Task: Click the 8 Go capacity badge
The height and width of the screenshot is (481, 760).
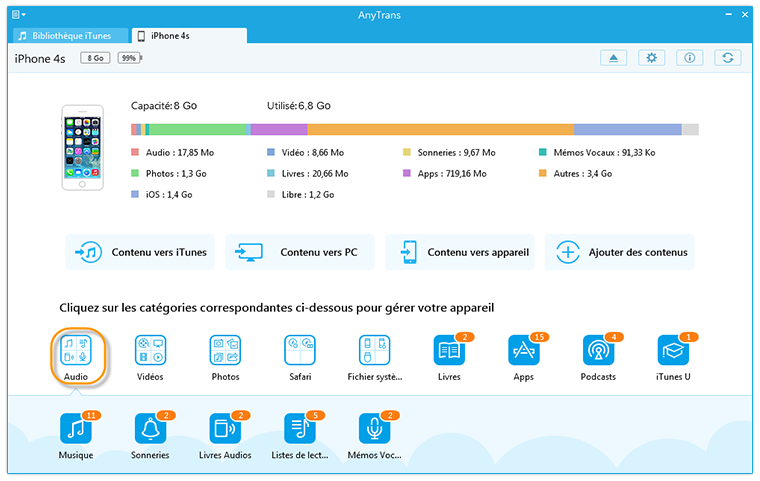Action: pos(95,58)
